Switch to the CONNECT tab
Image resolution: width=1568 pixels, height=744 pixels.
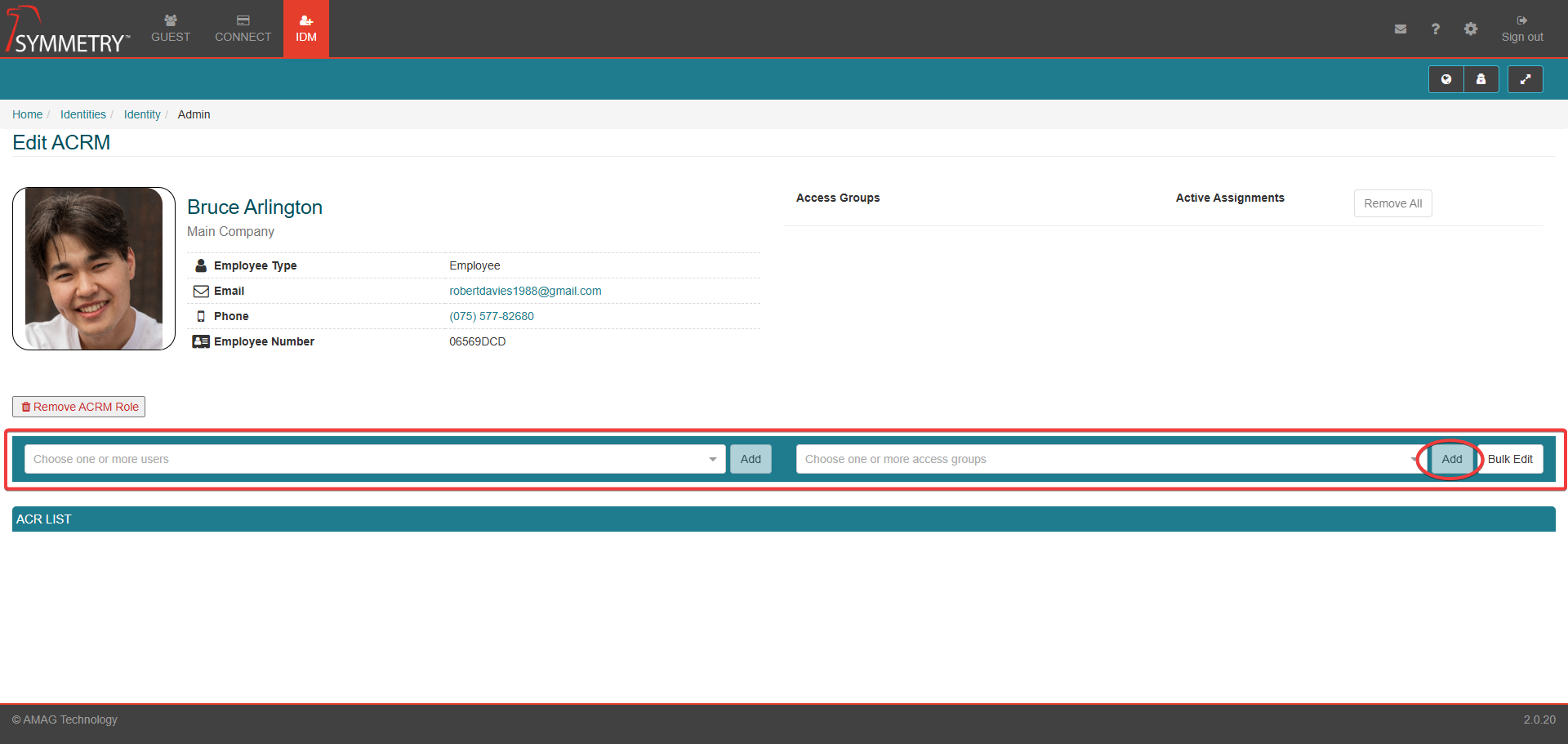click(243, 29)
